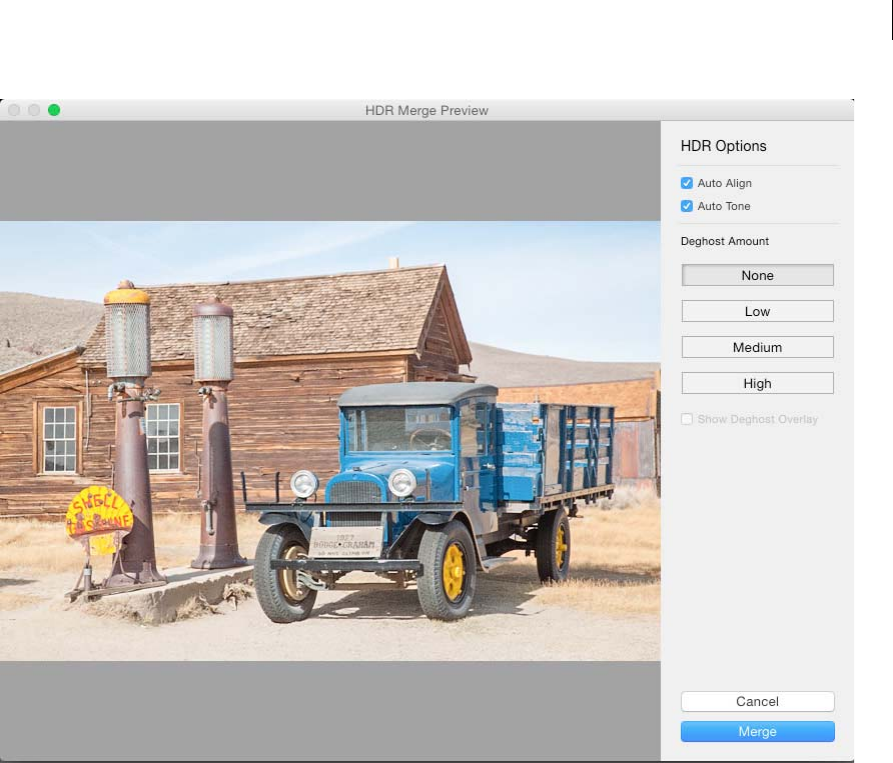The image size is (893, 763).
Task: Cancel the HDR merge
Action: [757, 702]
